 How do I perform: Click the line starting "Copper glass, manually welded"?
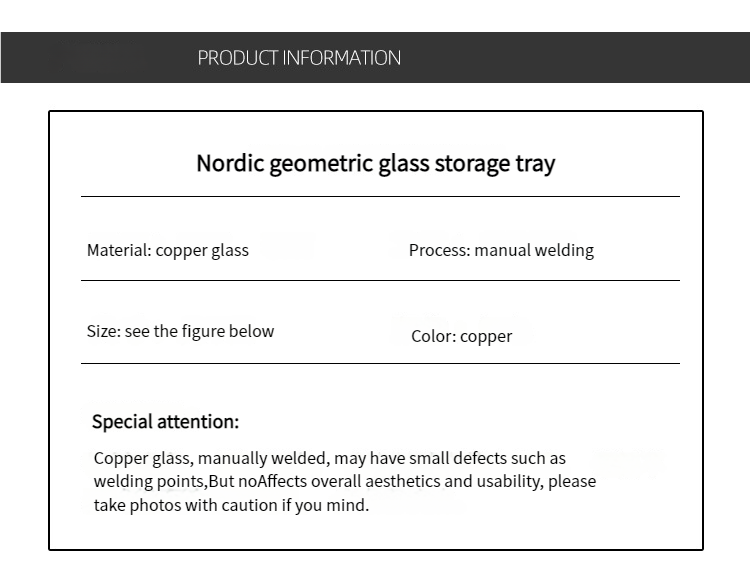pyautogui.click(x=330, y=458)
